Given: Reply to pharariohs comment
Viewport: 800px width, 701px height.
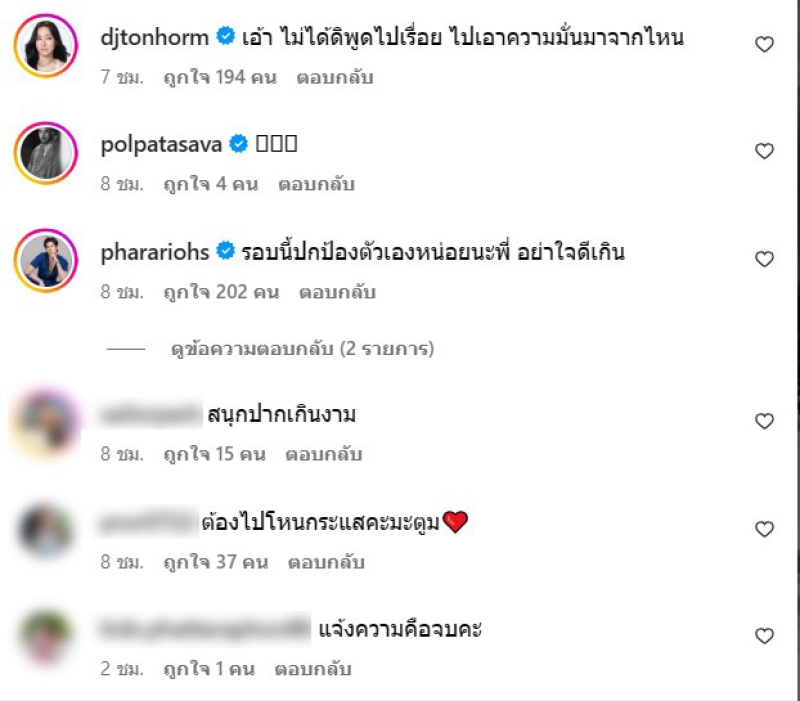Looking at the screenshot, I should (337, 292).
